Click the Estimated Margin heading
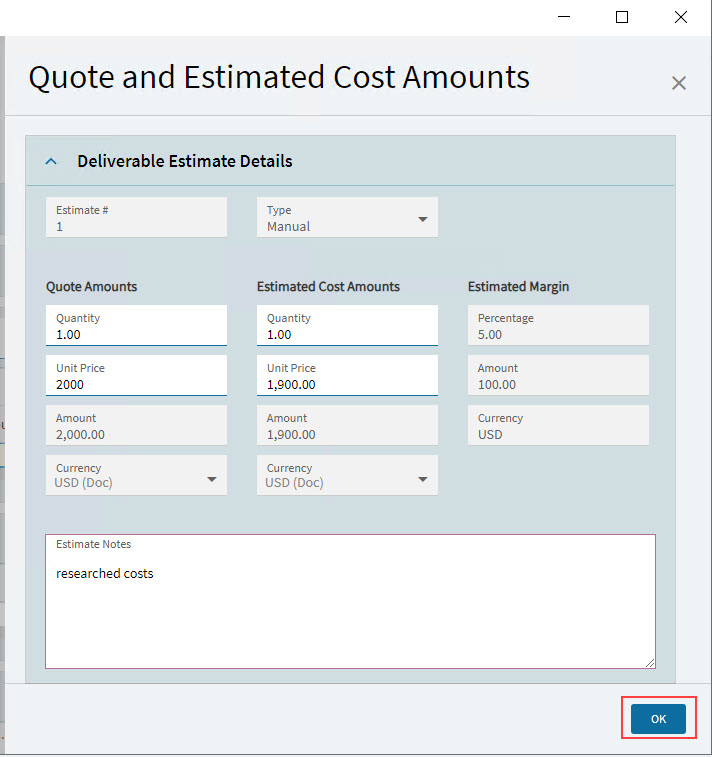This screenshot has width=712, height=757. pos(518,287)
